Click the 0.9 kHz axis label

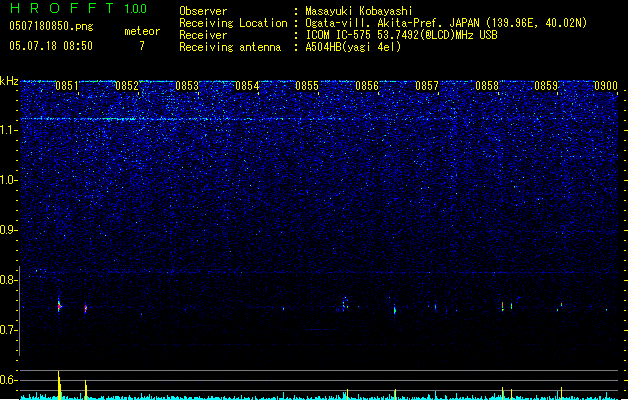pyautogui.click(x=8, y=230)
